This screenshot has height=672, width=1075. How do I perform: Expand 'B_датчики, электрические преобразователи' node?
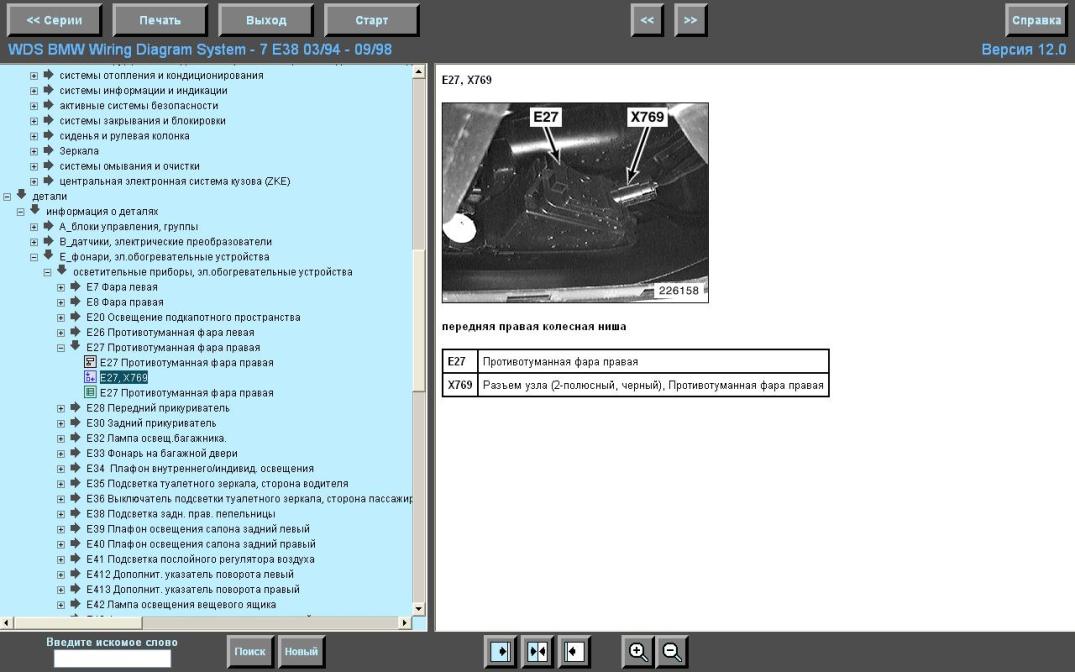pyautogui.click(x=34, y=241)
